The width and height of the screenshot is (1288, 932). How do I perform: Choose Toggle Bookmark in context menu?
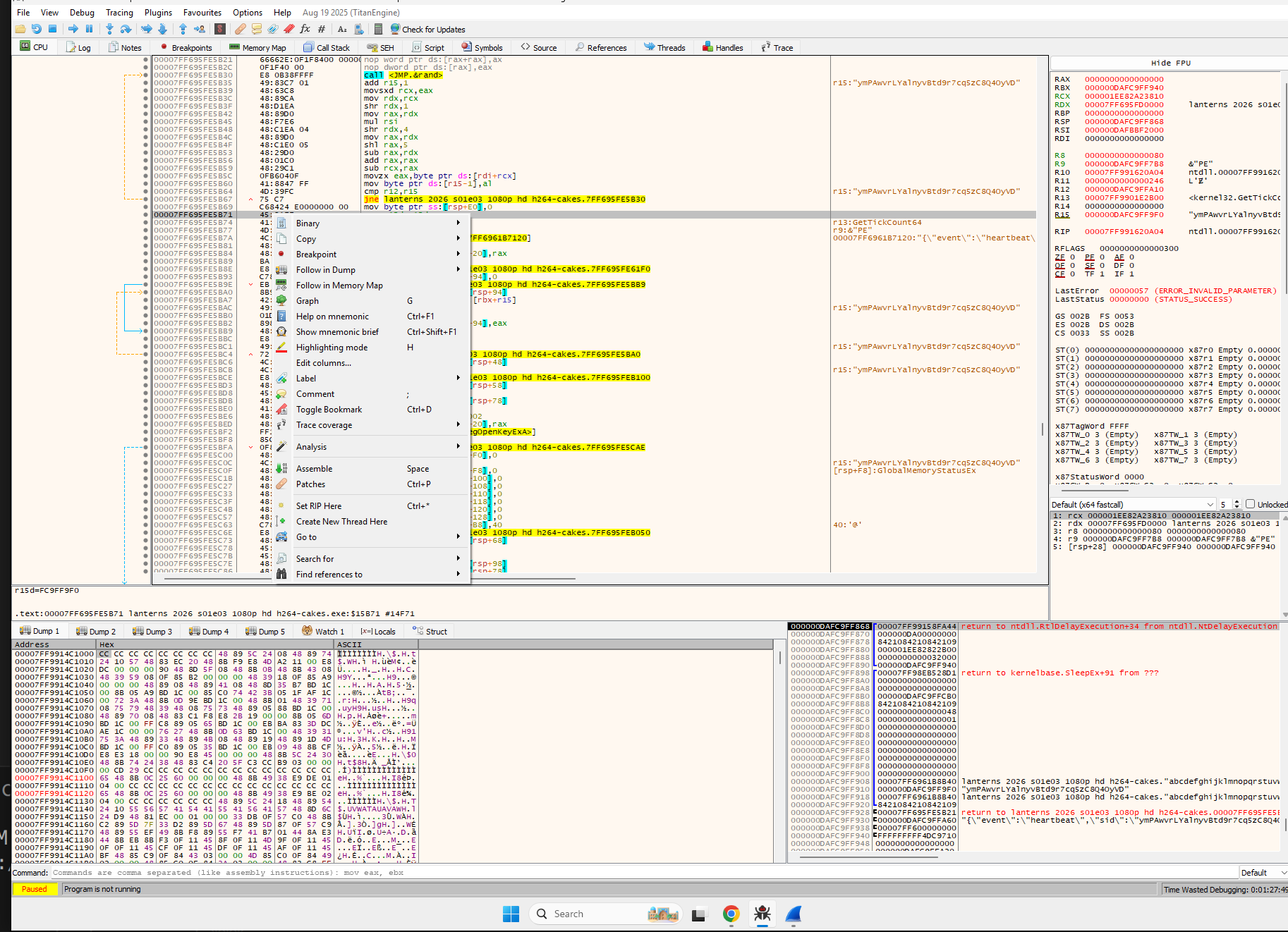tap(371, 409)
